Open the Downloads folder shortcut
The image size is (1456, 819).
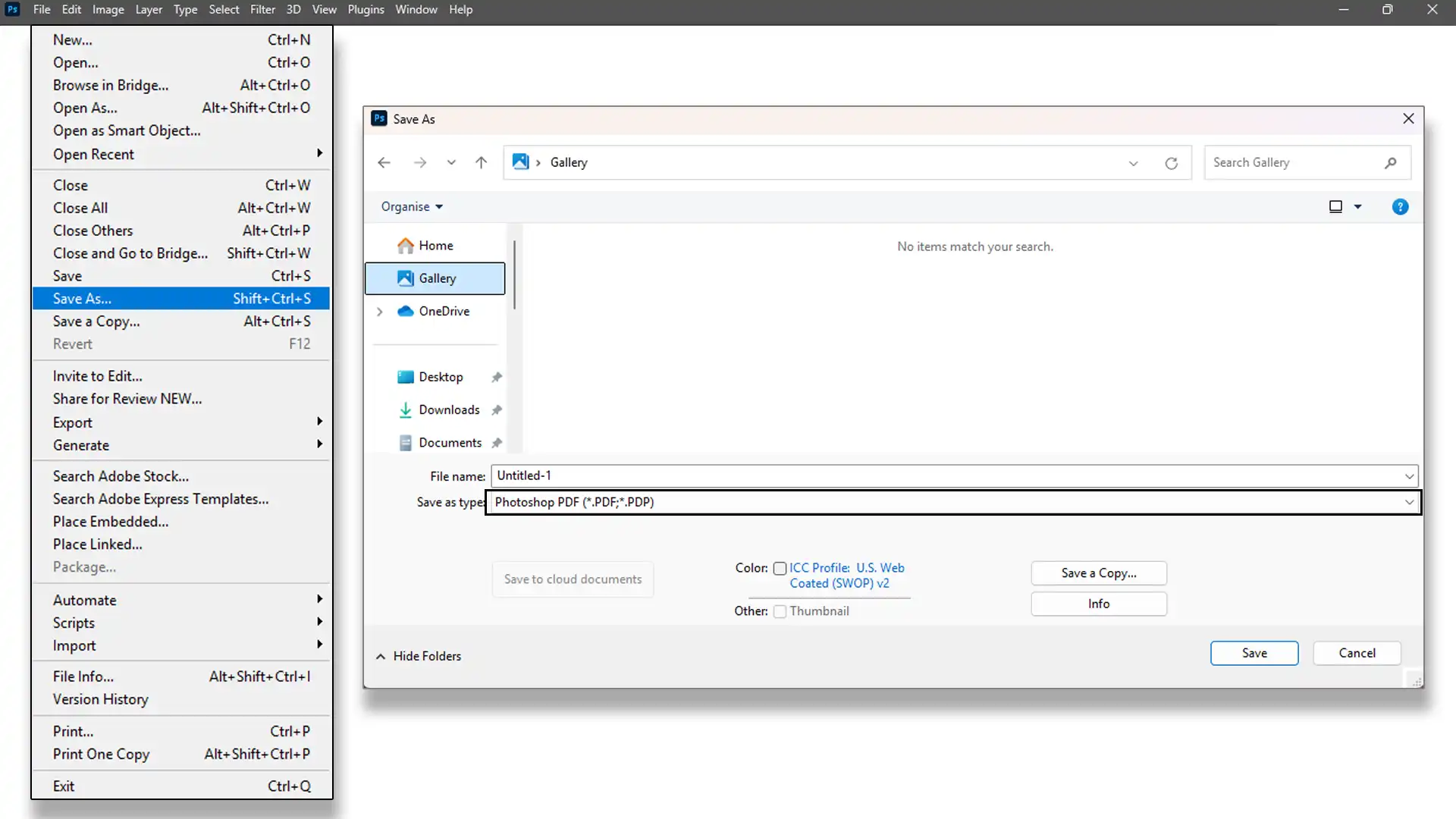click(439, 409)
